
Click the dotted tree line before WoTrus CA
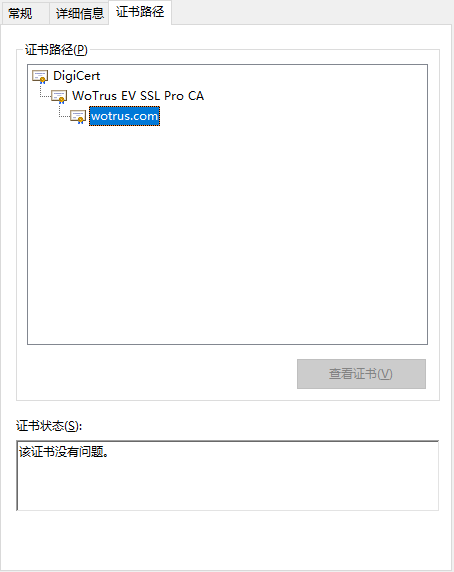pos(45,97)
